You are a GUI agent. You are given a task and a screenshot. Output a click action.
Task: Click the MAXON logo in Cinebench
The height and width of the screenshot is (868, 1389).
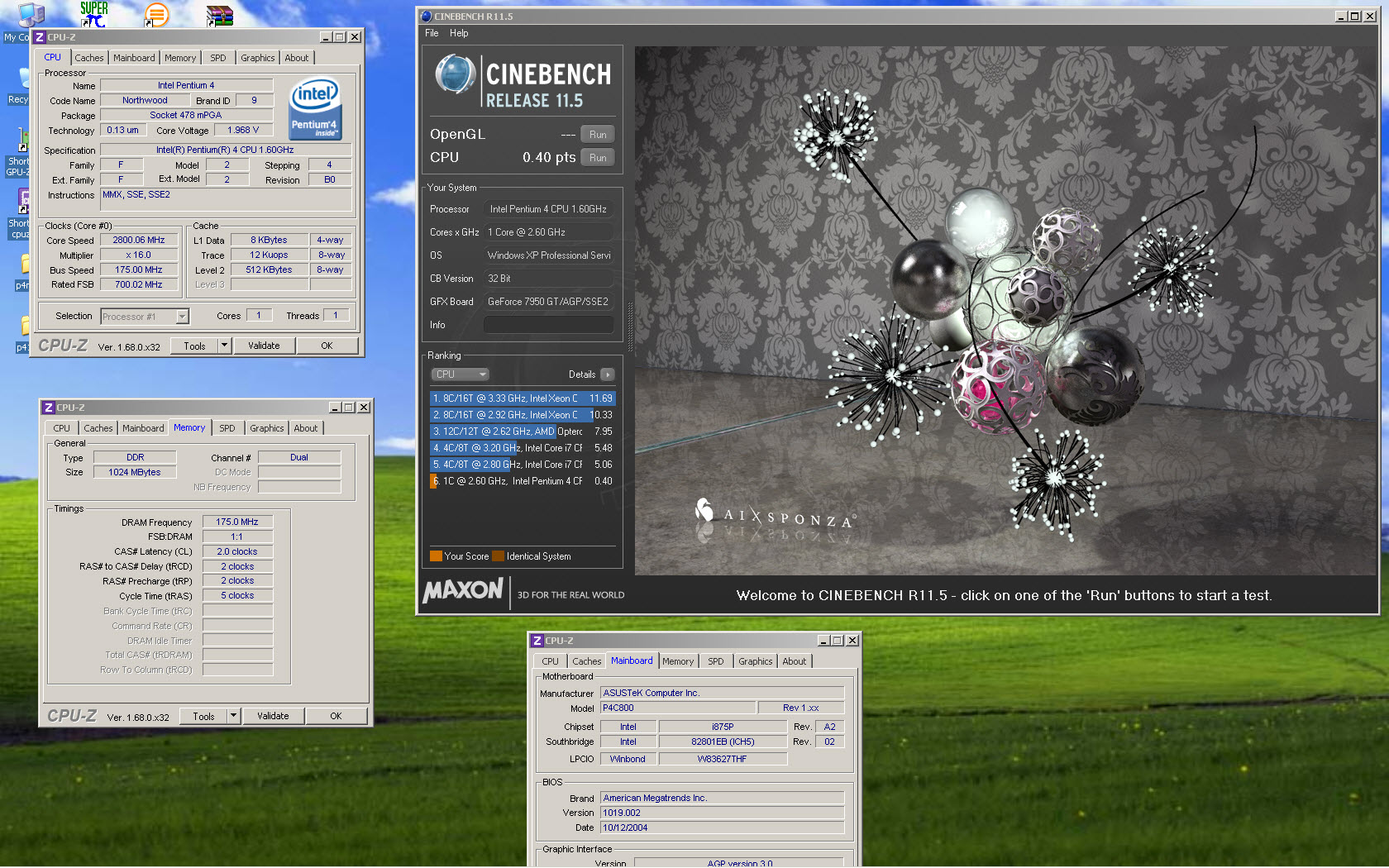[463, 590]
